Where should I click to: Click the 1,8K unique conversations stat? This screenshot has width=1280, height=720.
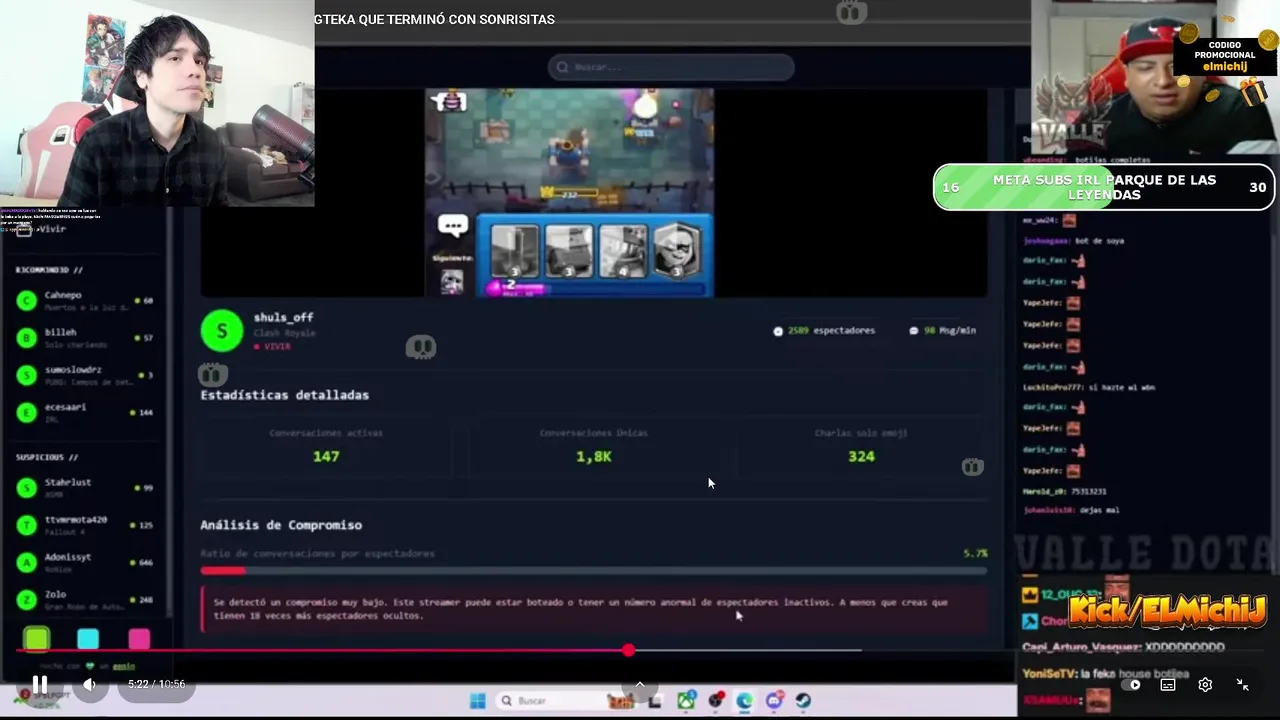594,456
